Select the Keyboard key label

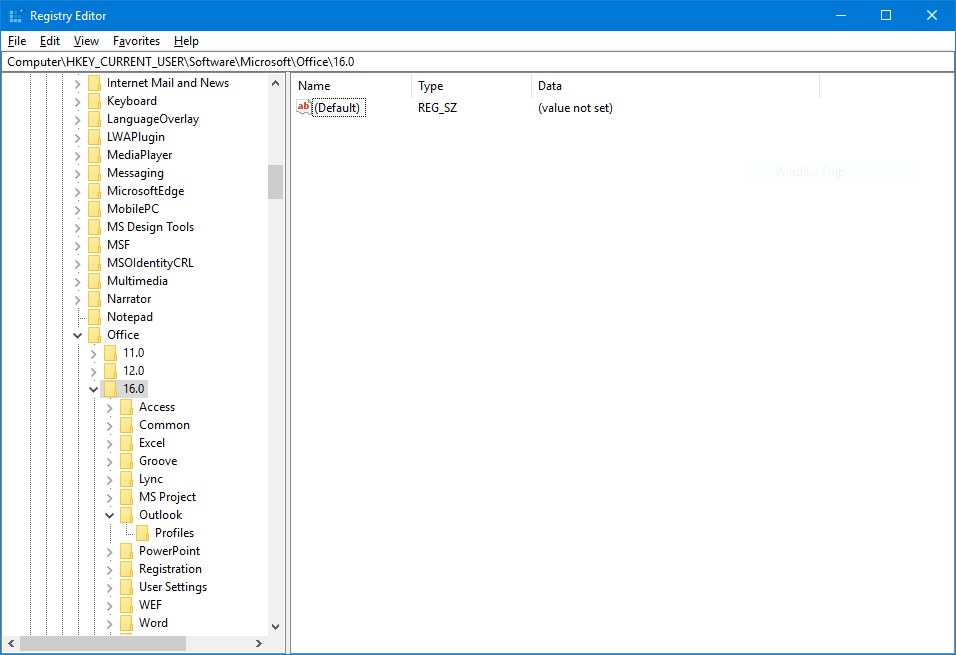(x=132, y=101)
